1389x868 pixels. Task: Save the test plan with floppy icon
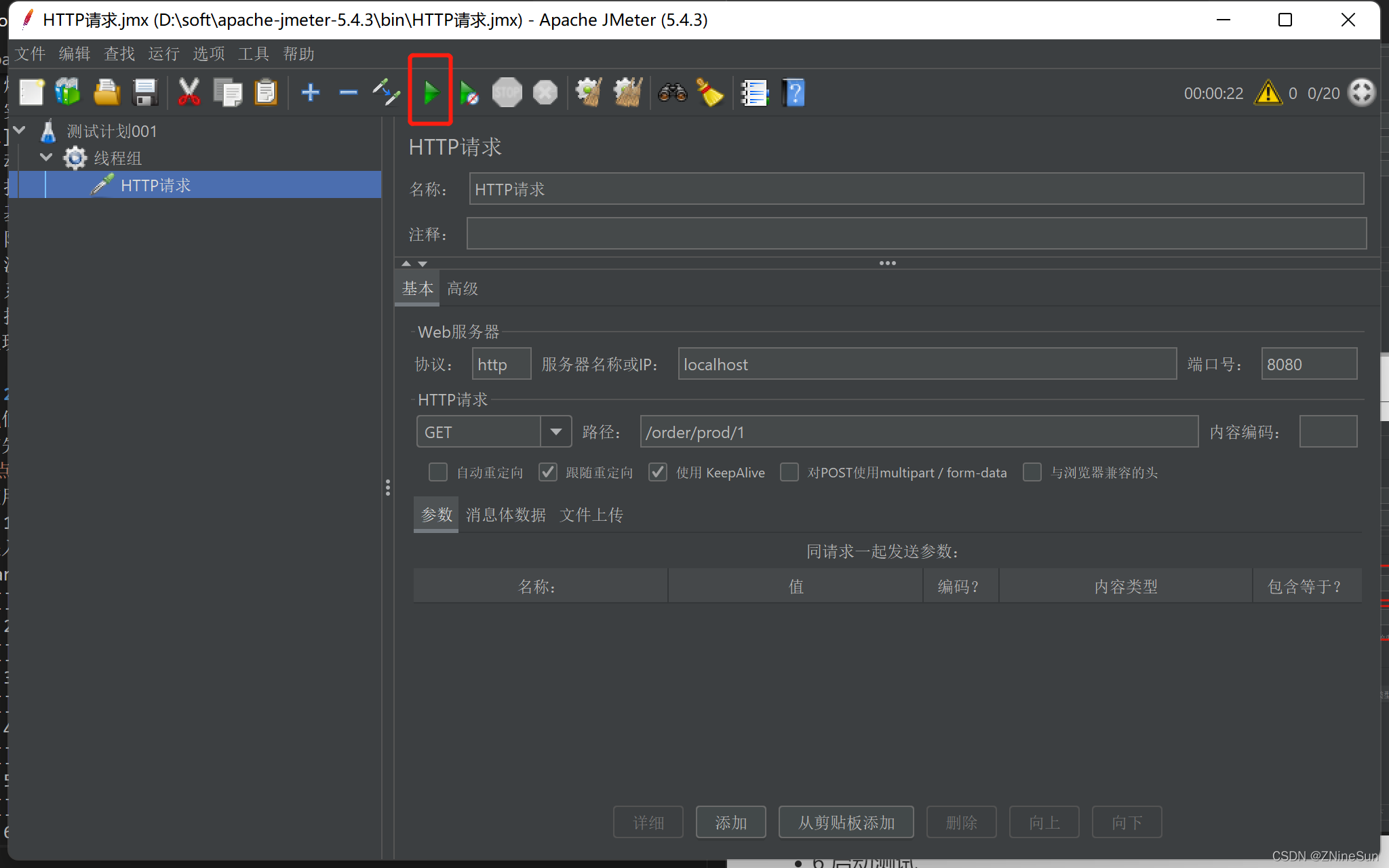pos(145,92)
